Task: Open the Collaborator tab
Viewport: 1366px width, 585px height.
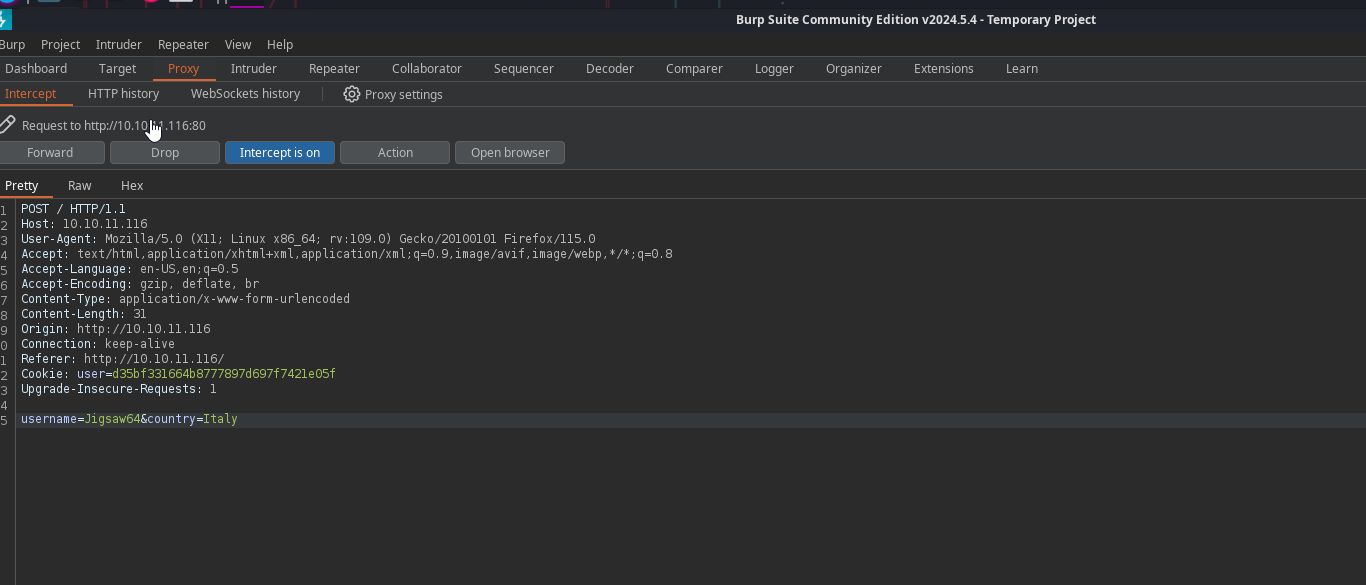Action: tap(426, 68)
